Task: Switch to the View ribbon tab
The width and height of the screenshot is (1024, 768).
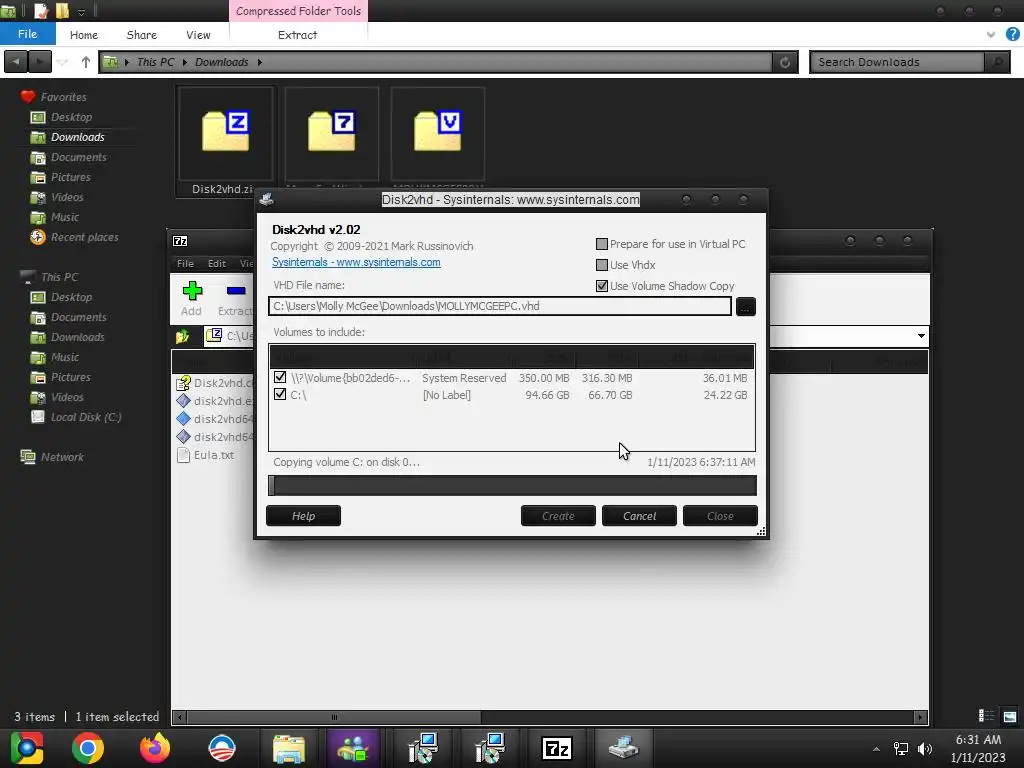Action: pyautogui.click(x=198, y=35)
